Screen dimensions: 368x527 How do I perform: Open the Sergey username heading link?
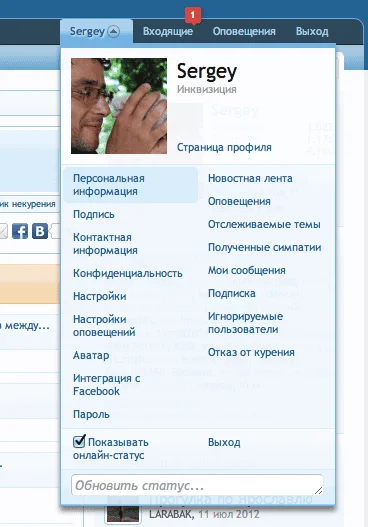click(x=207, y=72)
